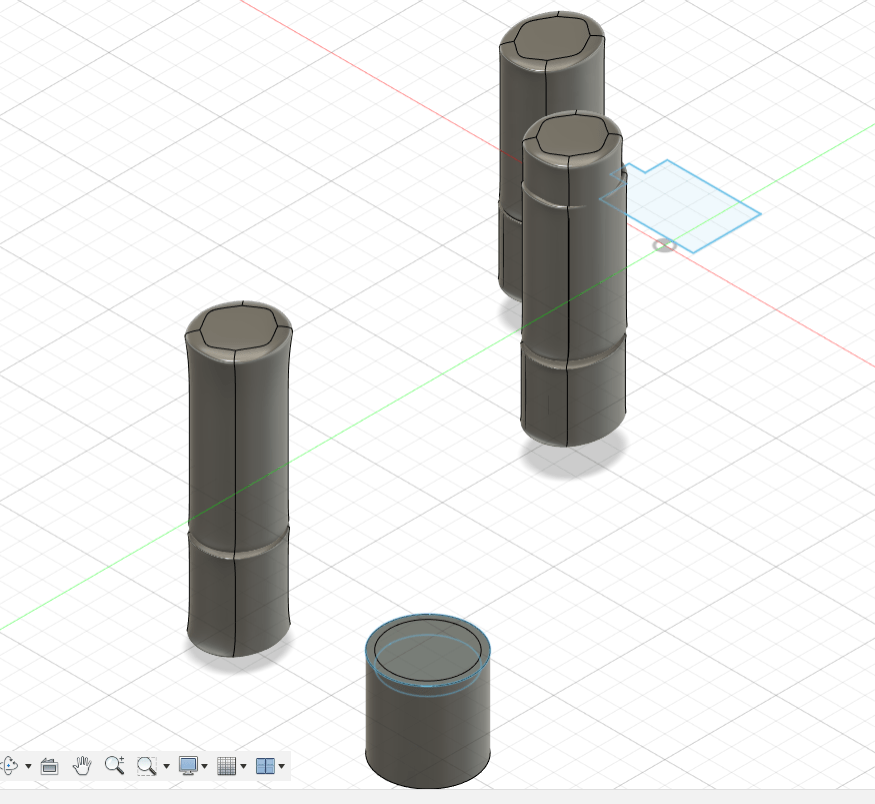Screen dimensions: 875x804
Task: Open the Grid and Snaps dropdown arrow
Action: pyautogui.click(x=243, y=767)
